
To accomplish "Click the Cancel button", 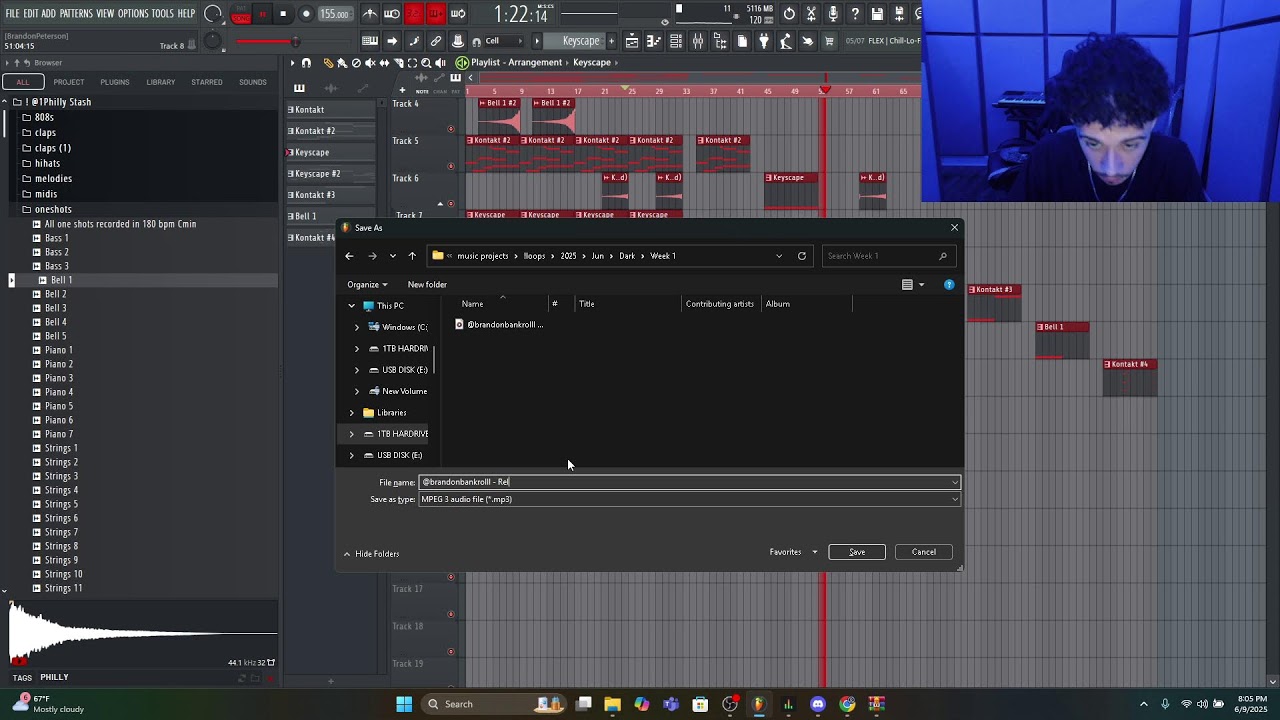I will pos(923,552).
